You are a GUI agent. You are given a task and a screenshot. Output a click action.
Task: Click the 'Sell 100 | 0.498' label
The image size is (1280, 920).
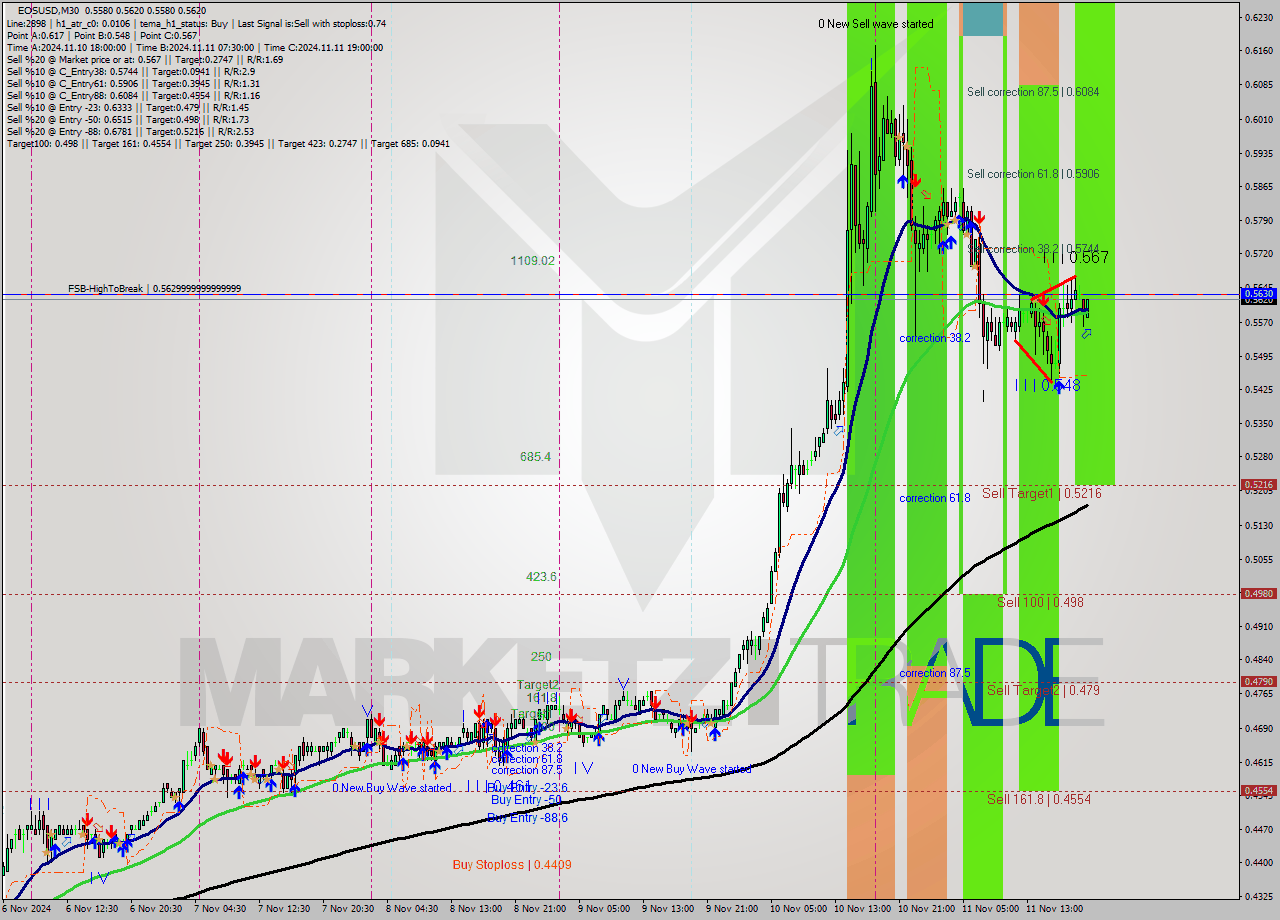pos(1040,602)
